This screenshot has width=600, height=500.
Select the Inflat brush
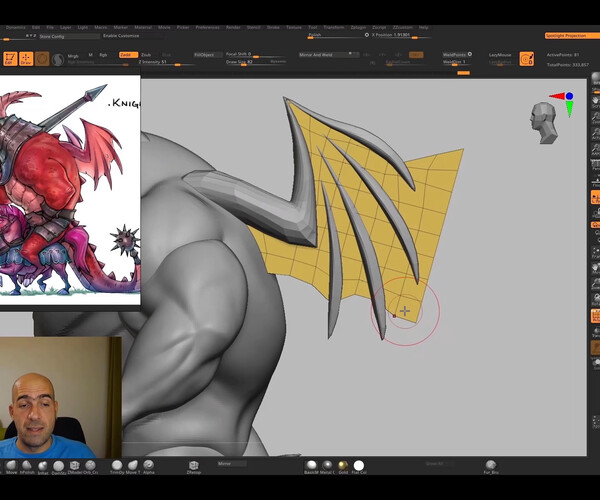pos(42,466)
